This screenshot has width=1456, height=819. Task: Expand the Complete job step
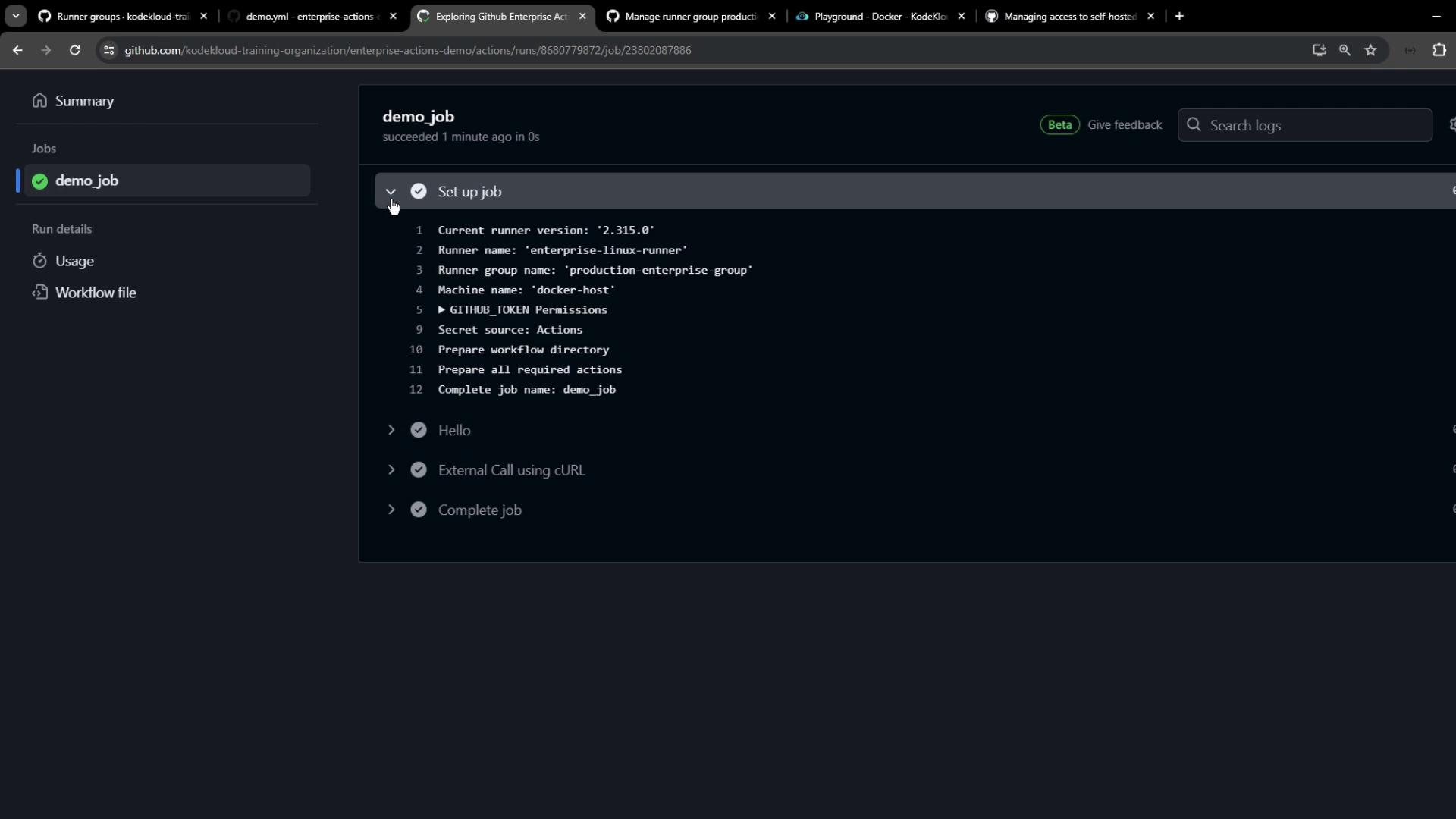click(x=391, y=510)
